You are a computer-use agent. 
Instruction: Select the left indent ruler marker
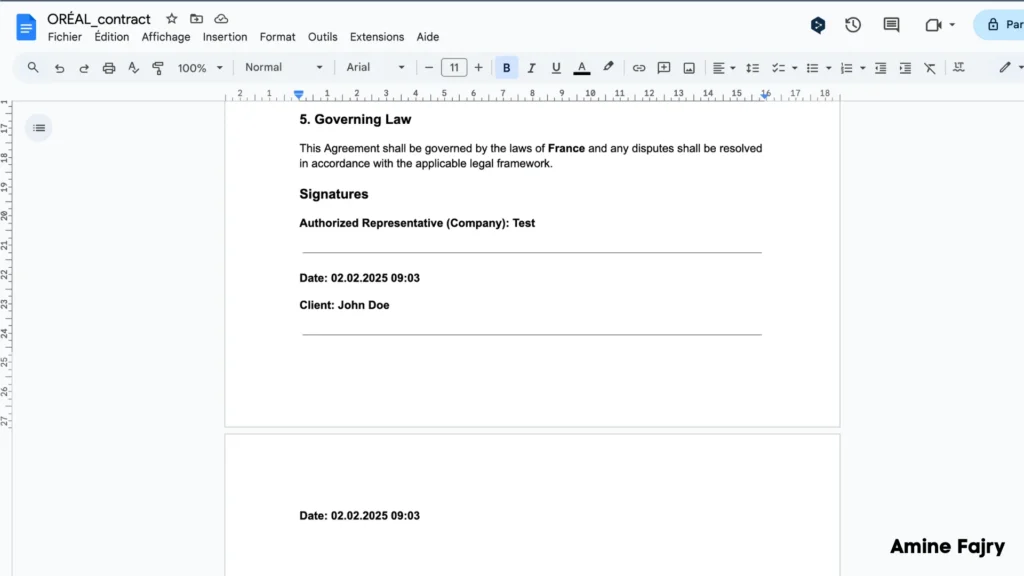click(298, 95)
